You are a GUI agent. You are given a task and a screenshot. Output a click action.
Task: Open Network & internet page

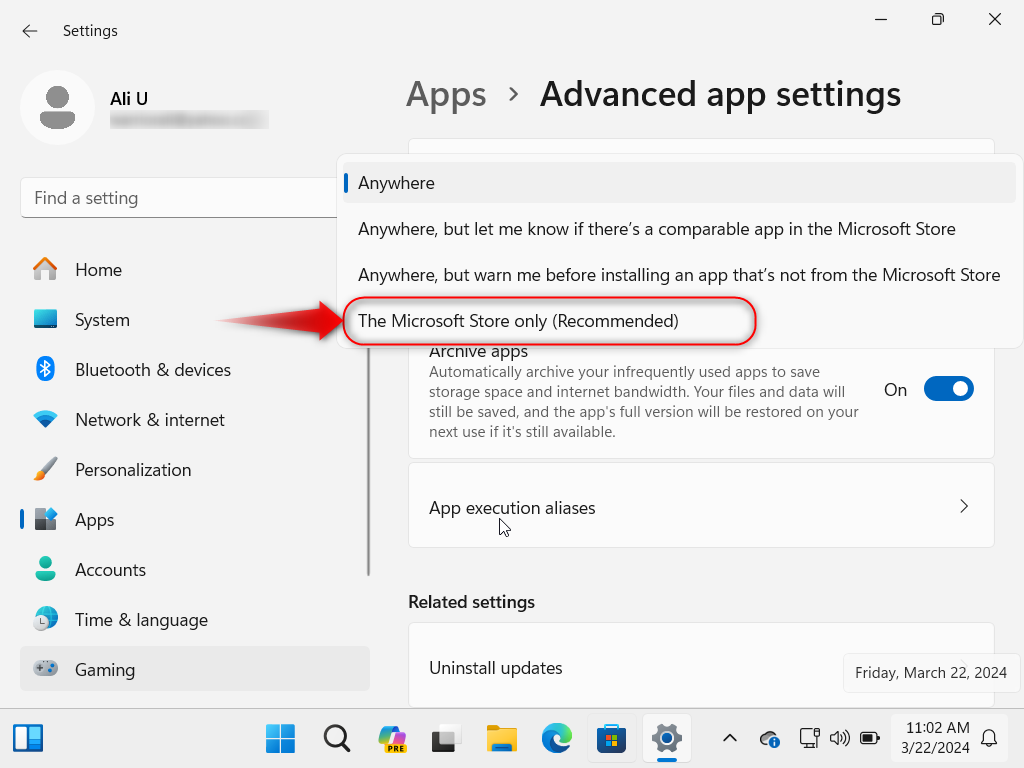(x=195, y=419)
